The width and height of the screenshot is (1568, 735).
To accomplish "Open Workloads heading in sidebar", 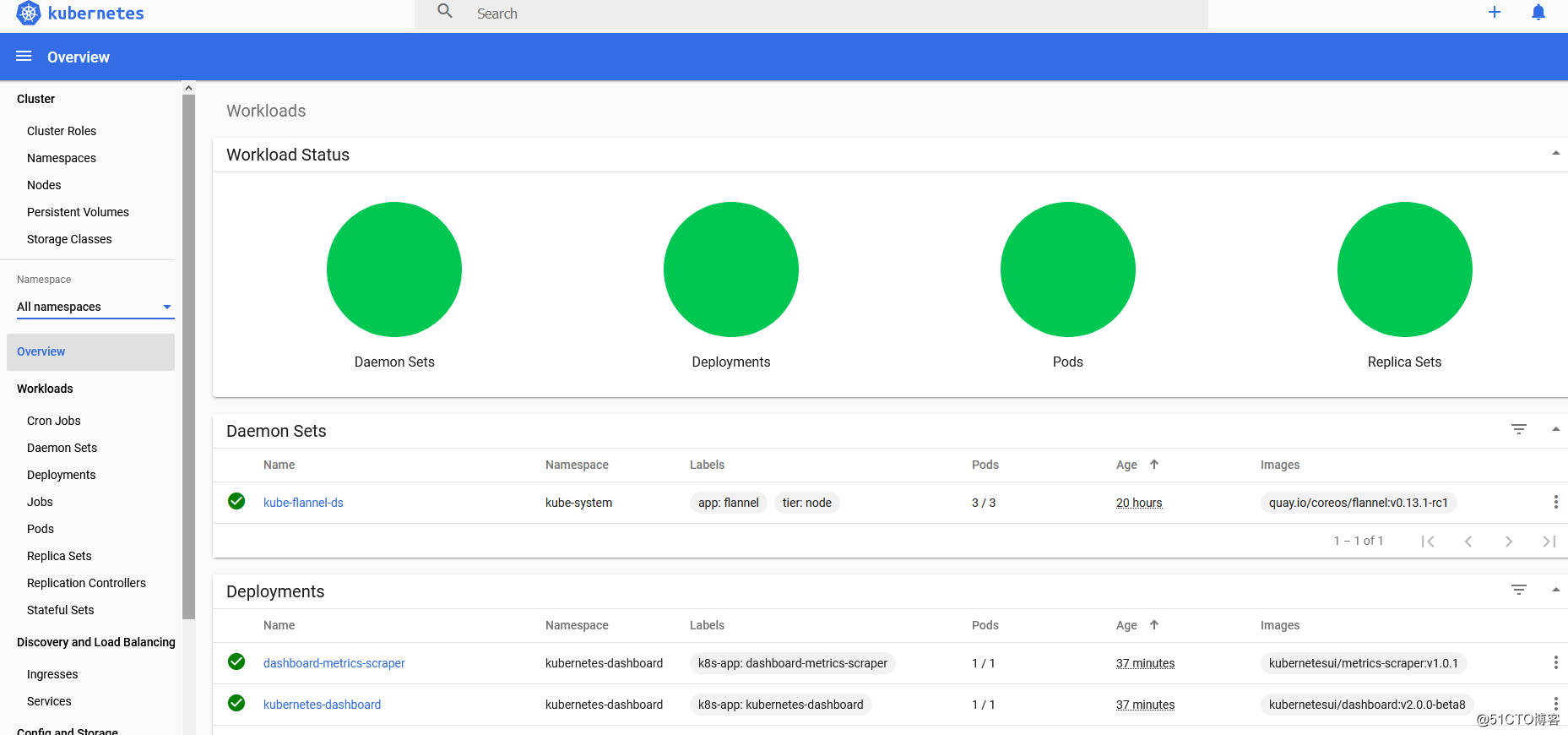I will click(x=45, y=389).
